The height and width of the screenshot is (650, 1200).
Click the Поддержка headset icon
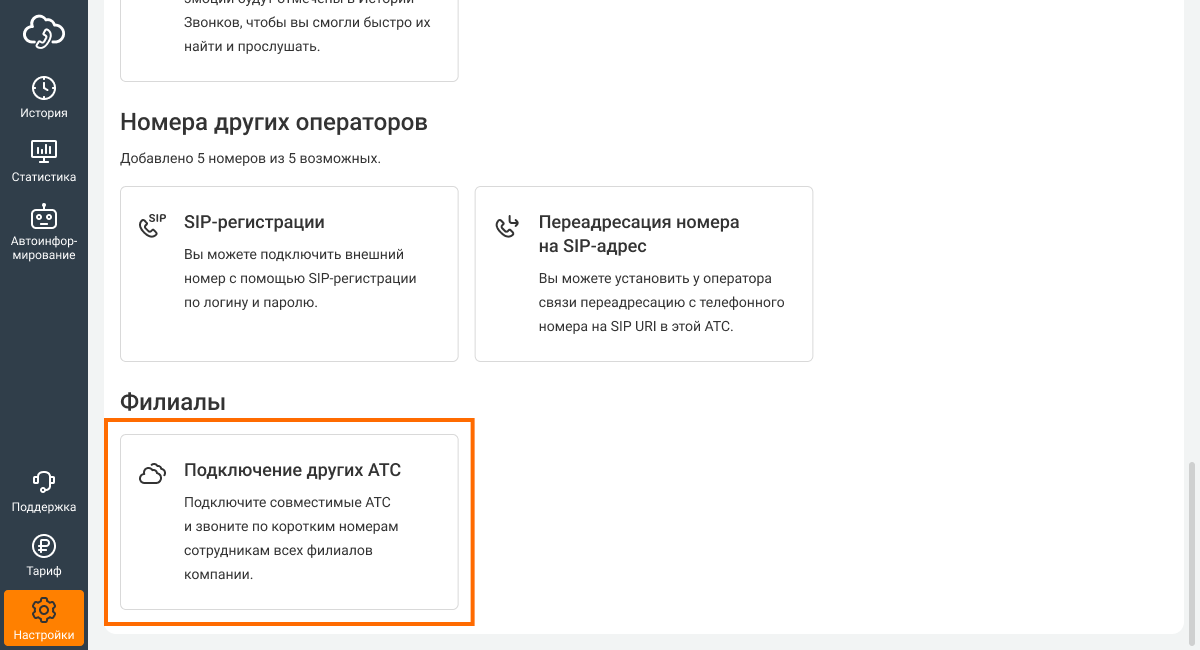coord(44,482)
